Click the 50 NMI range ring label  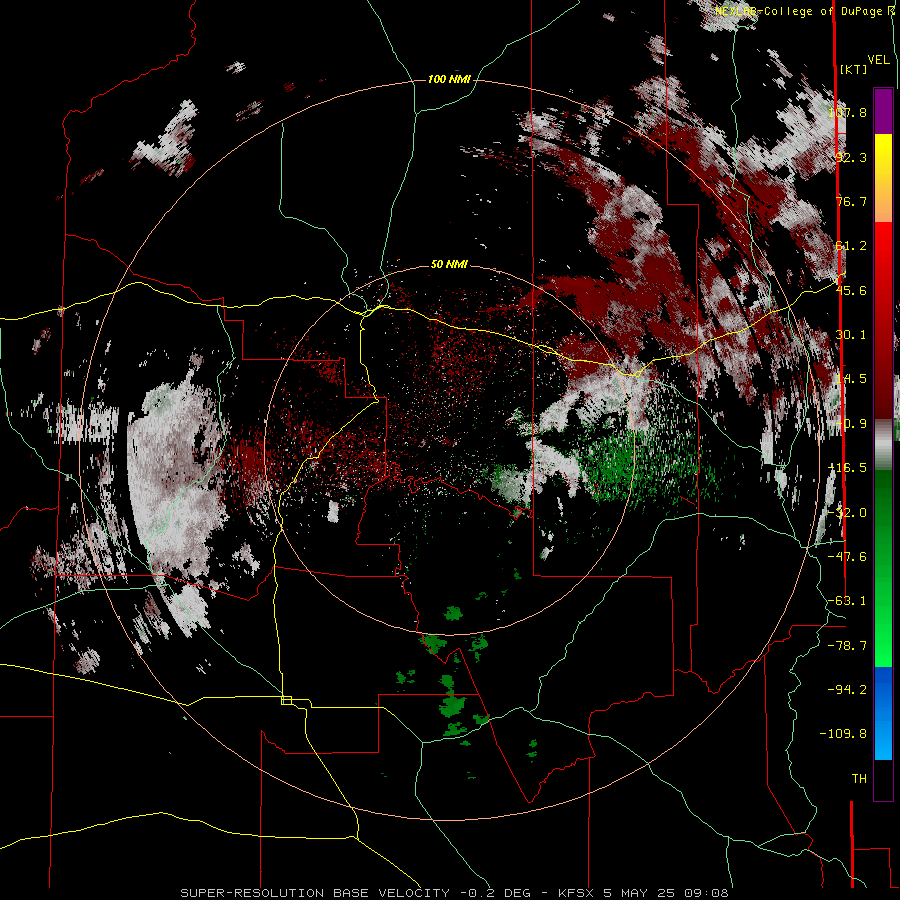click(449, 264)
